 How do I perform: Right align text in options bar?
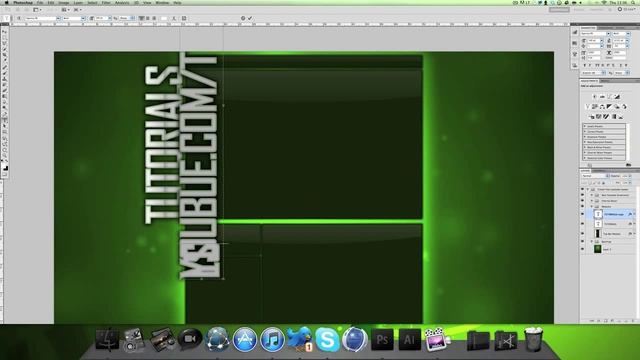(154, 18)
